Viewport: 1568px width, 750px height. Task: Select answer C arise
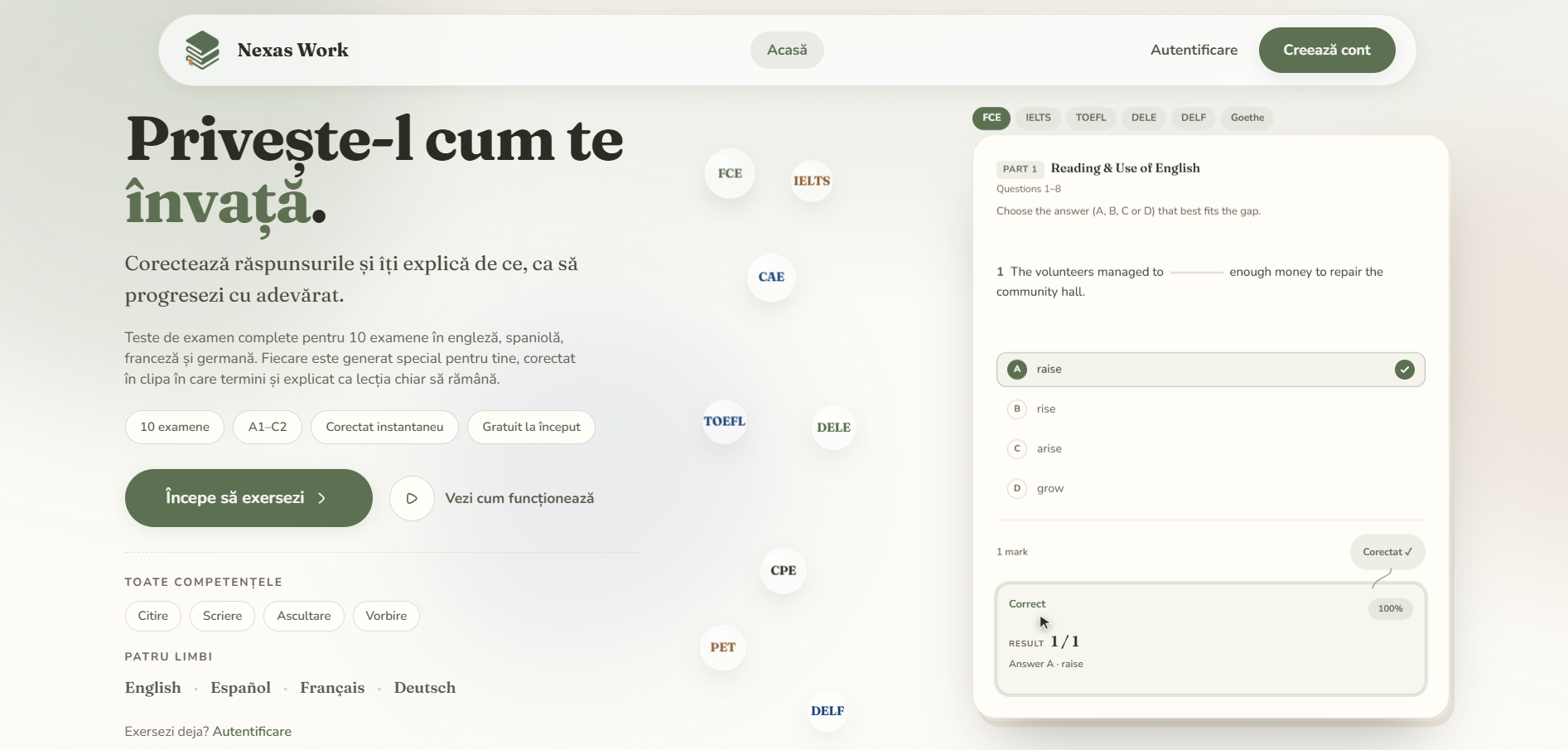1210,448
